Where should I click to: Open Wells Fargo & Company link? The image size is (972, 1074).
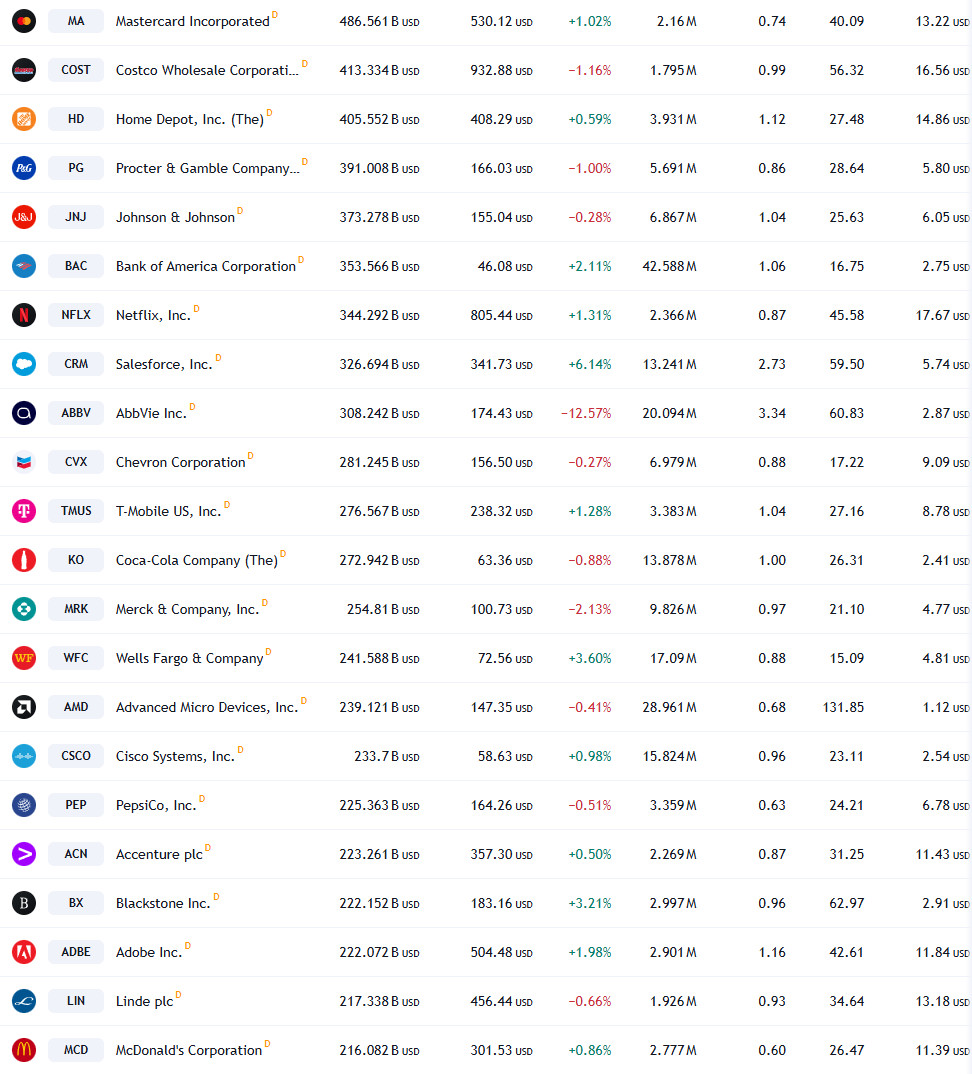coord(190,658)
